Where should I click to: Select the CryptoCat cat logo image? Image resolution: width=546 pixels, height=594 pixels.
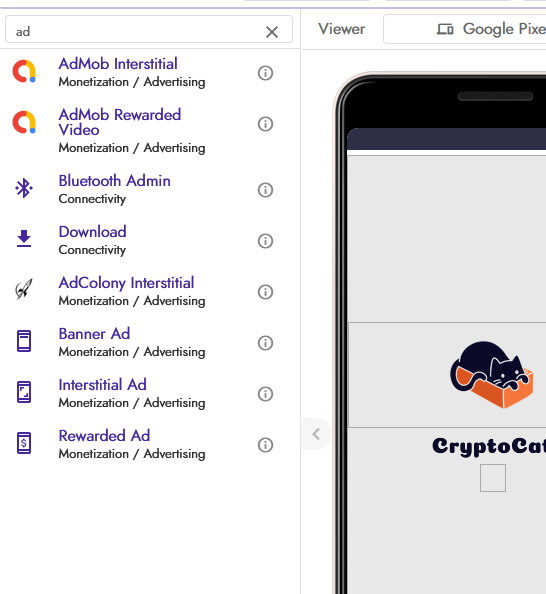492,375
